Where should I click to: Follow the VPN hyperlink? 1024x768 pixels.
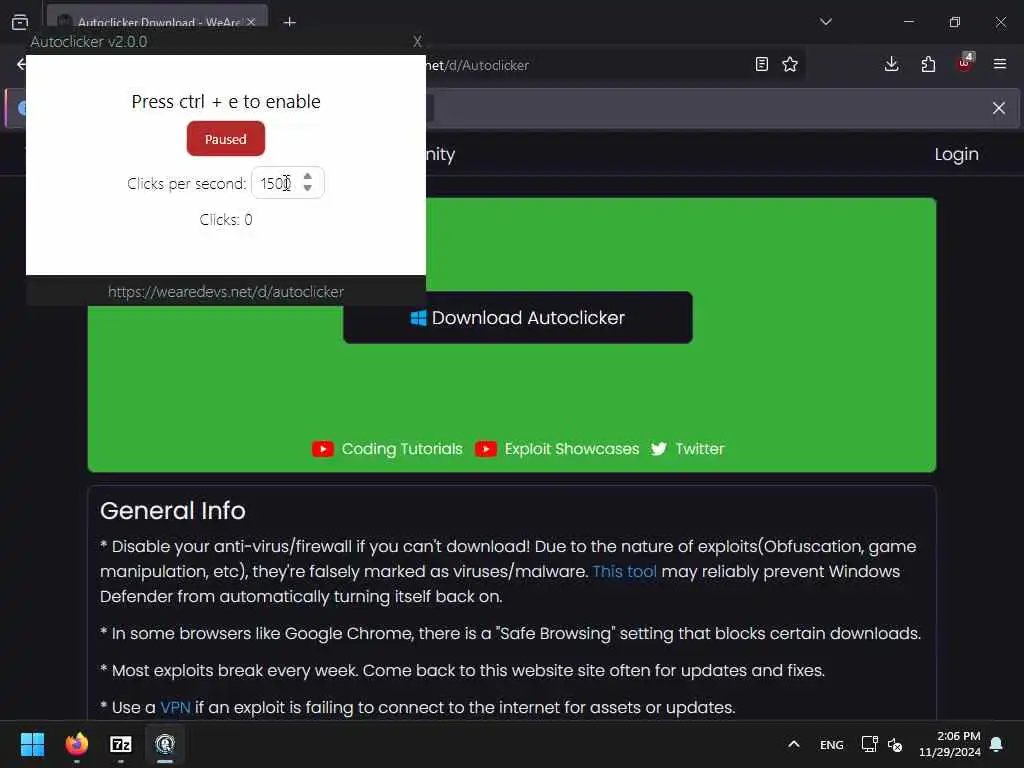click(175, 707)
